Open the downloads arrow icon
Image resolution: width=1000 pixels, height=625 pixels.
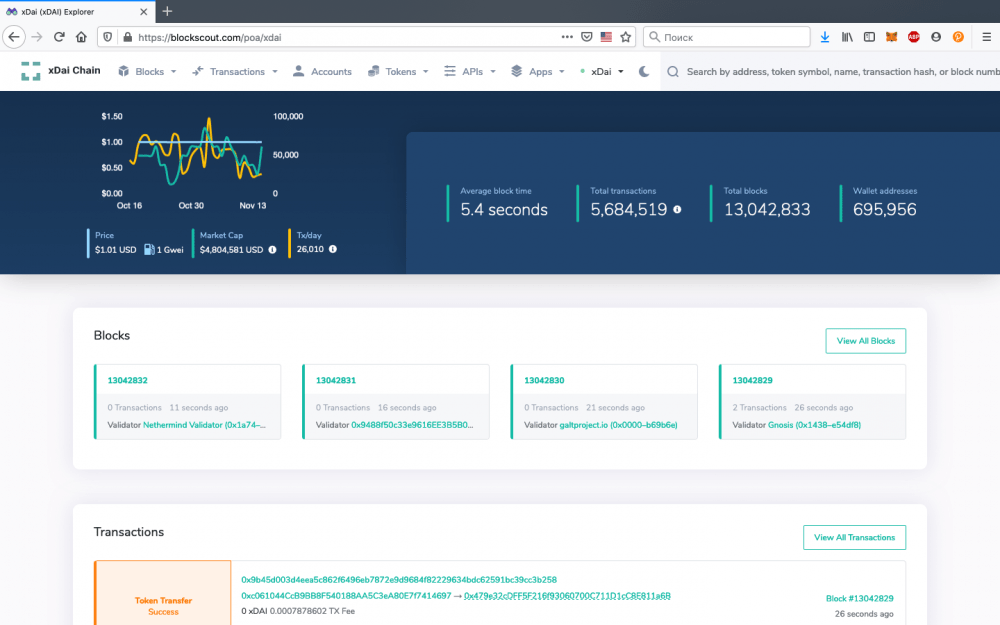825,37
